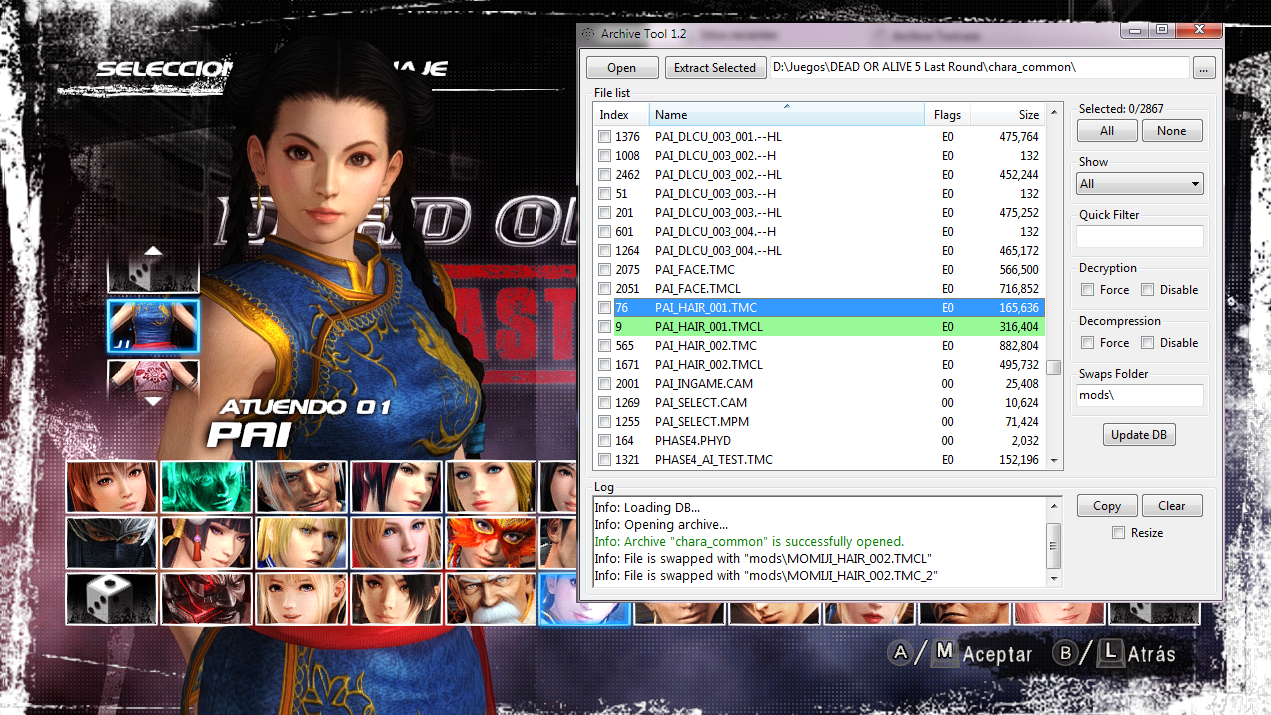Click the Open button in Archive Tool
The height and width of the screenshot is (715, 1271).
[621, 68]
